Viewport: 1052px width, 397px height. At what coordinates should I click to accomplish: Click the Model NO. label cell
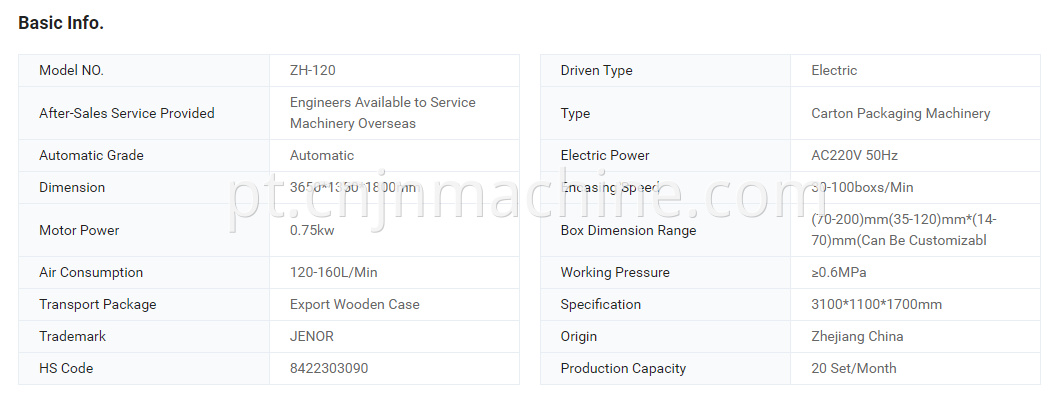pyautogui.click(x=144, y=70)
